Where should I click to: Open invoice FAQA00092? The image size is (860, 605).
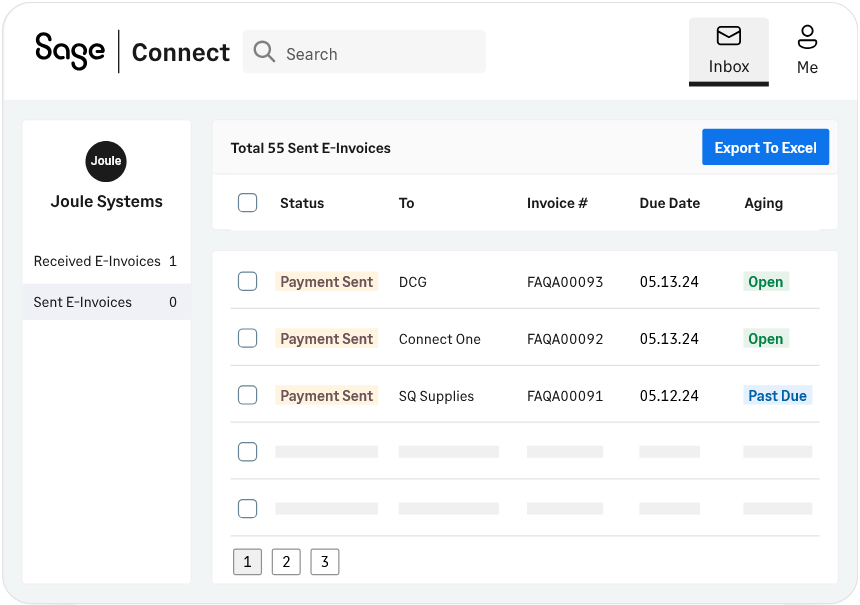pos(565,339)
